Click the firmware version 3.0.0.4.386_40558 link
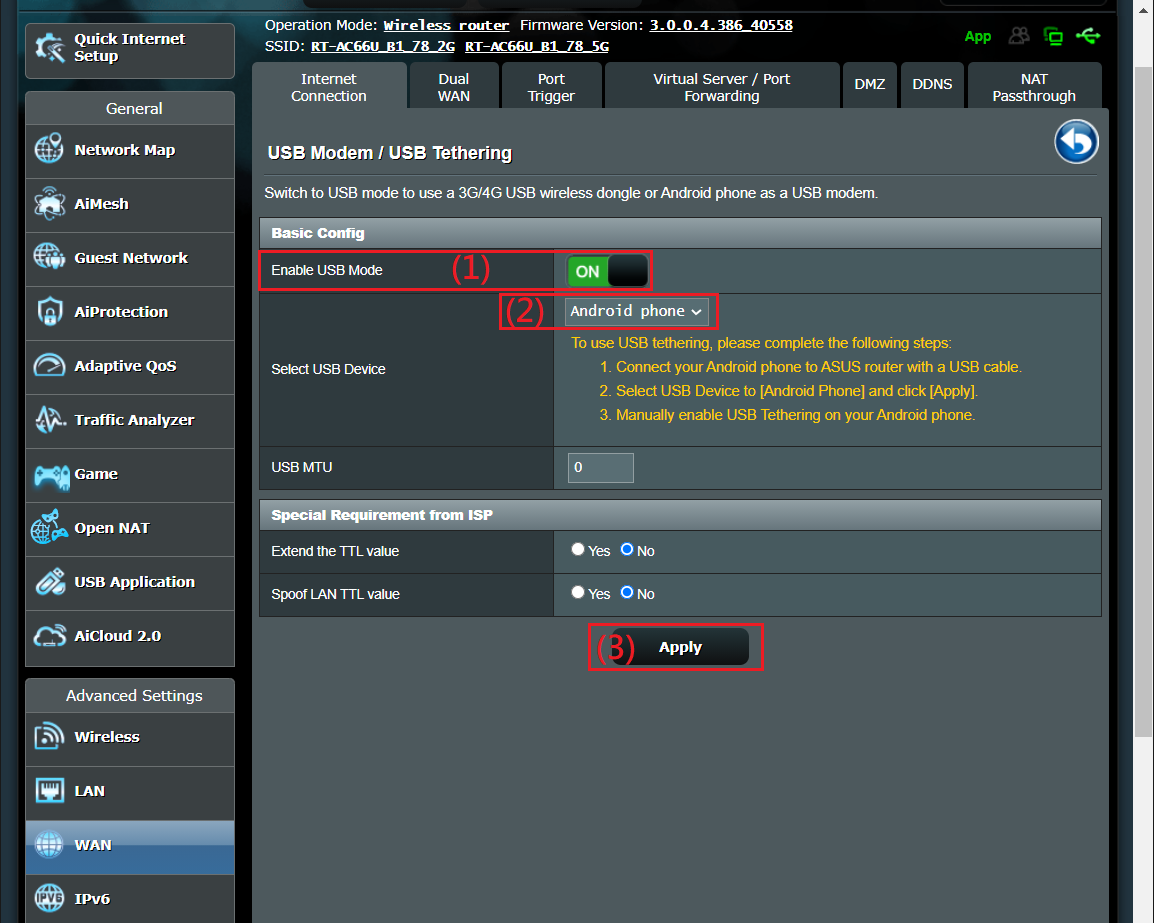This screenshot has width=1154, height=923. click(721, 25)
